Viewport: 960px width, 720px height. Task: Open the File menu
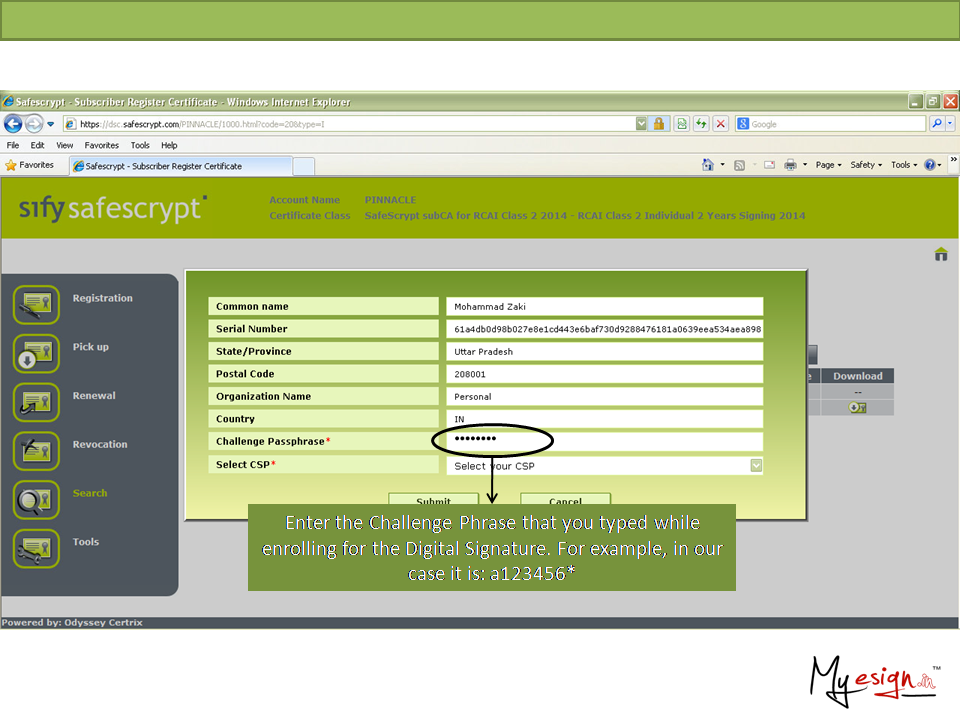tap(13, 145)
